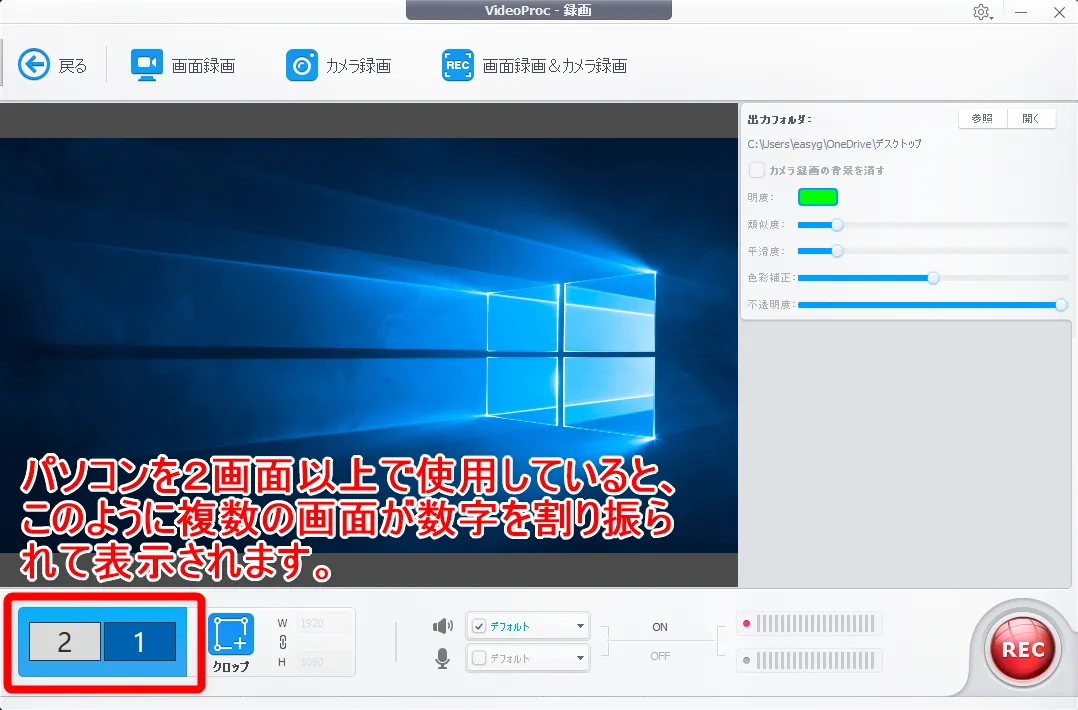Click the 参照 browse button
This screenshot has height=710, width=1078.
tap(982, 118)
